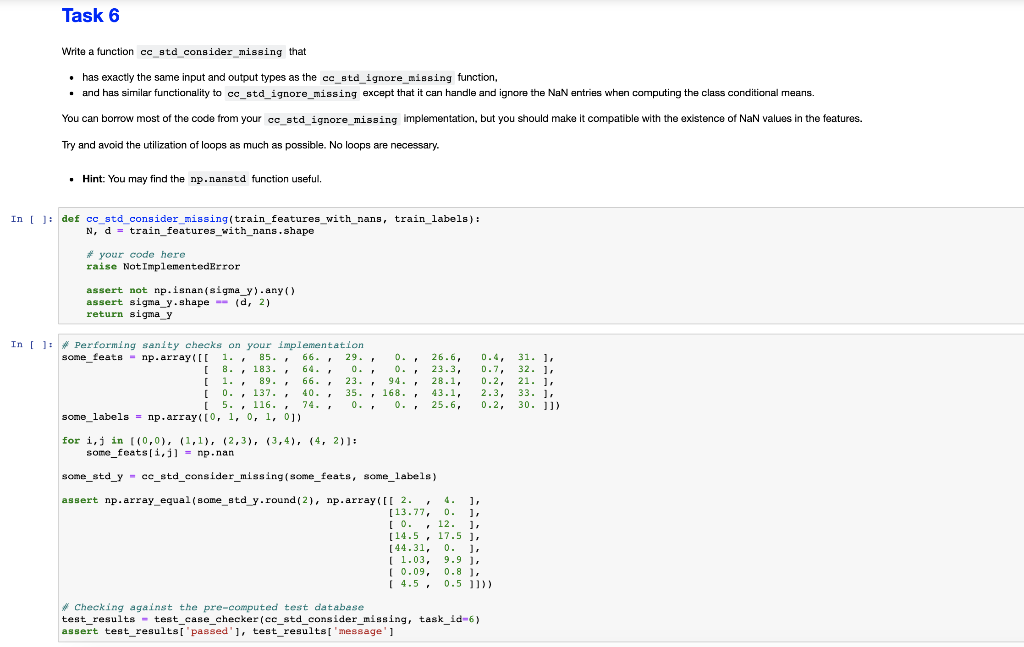Click the some_std_y assignment line

click(160, 476)
